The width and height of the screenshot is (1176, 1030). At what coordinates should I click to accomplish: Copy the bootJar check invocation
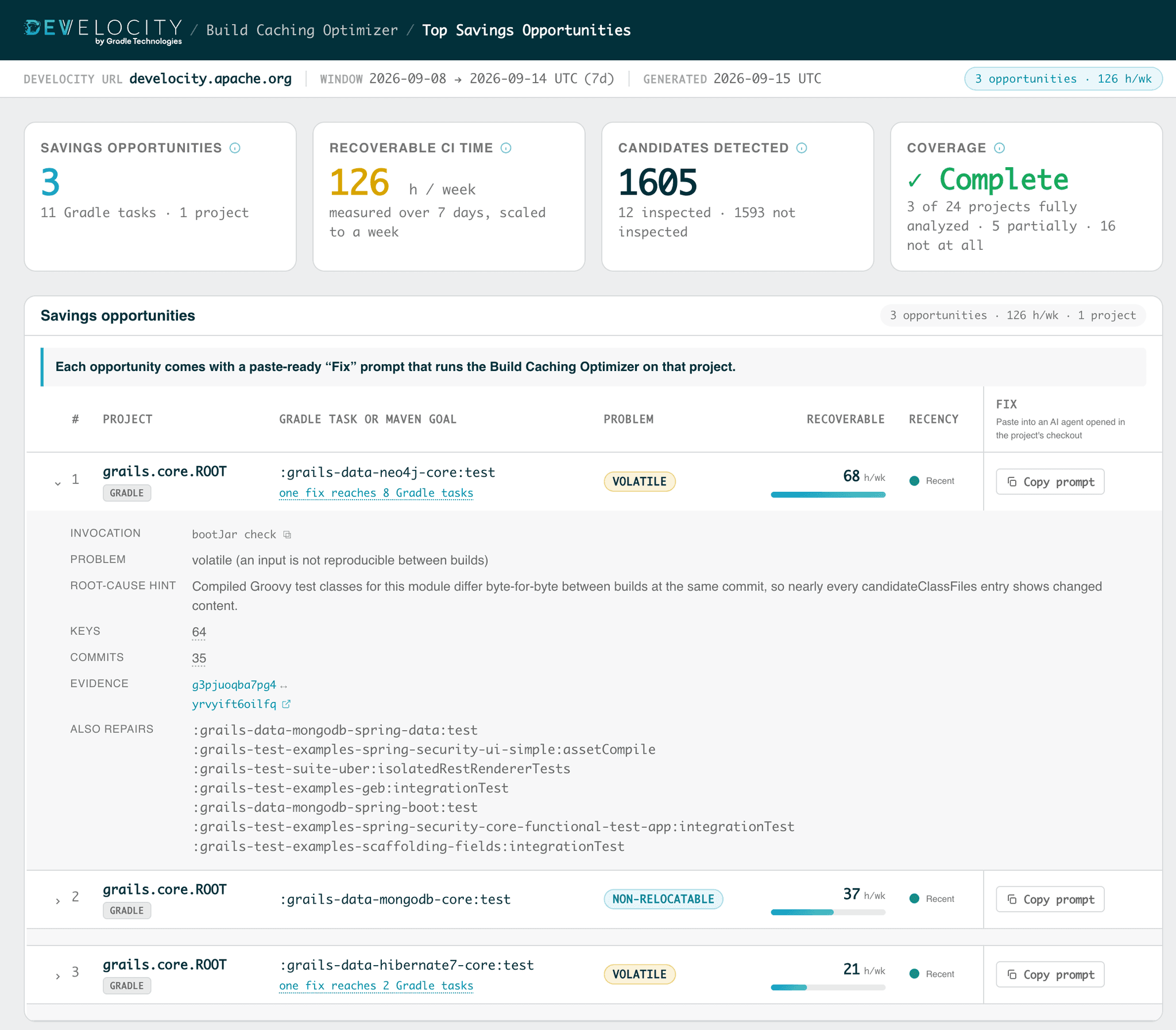click(287, 535)
